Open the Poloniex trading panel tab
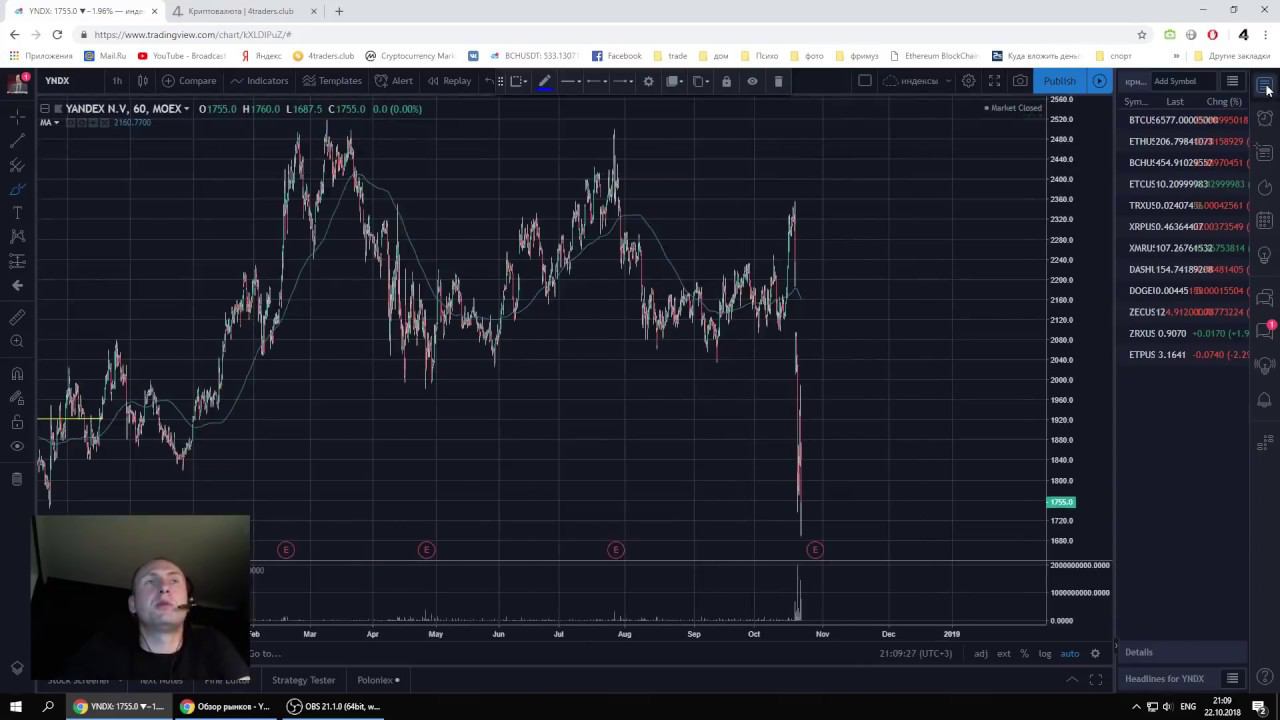 378,680
